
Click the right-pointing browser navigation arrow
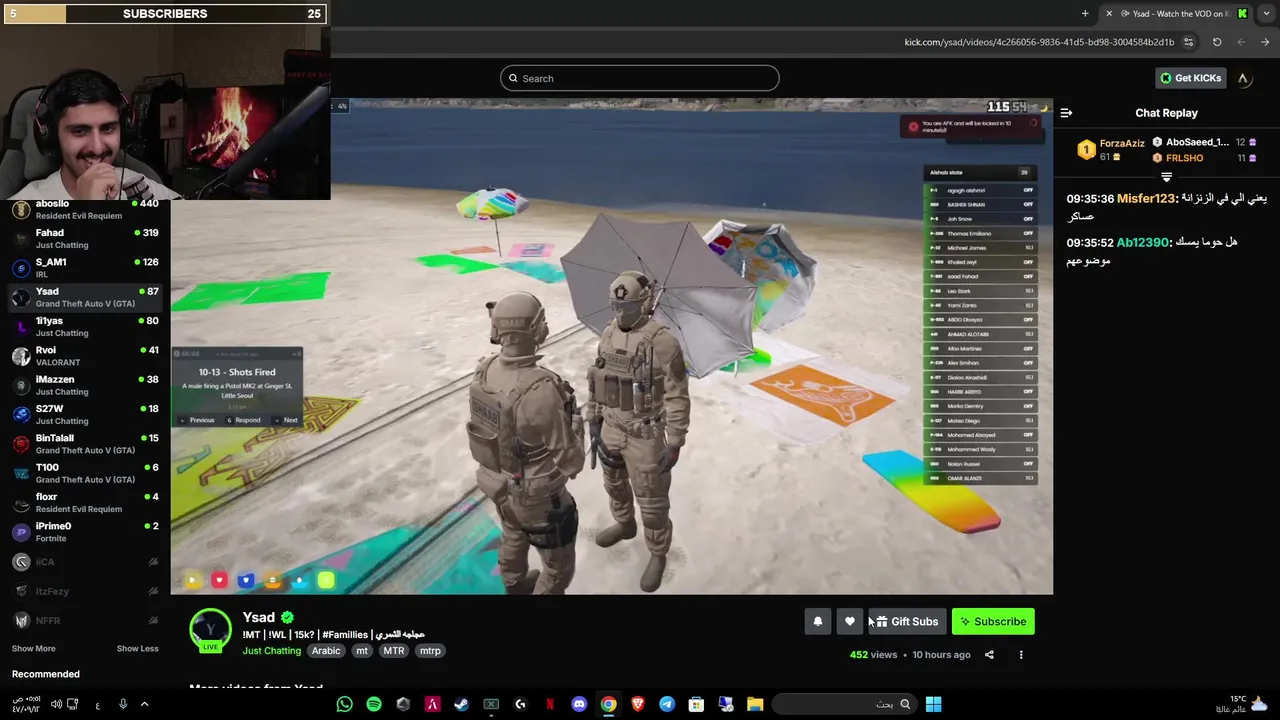tap(1265, 42)
